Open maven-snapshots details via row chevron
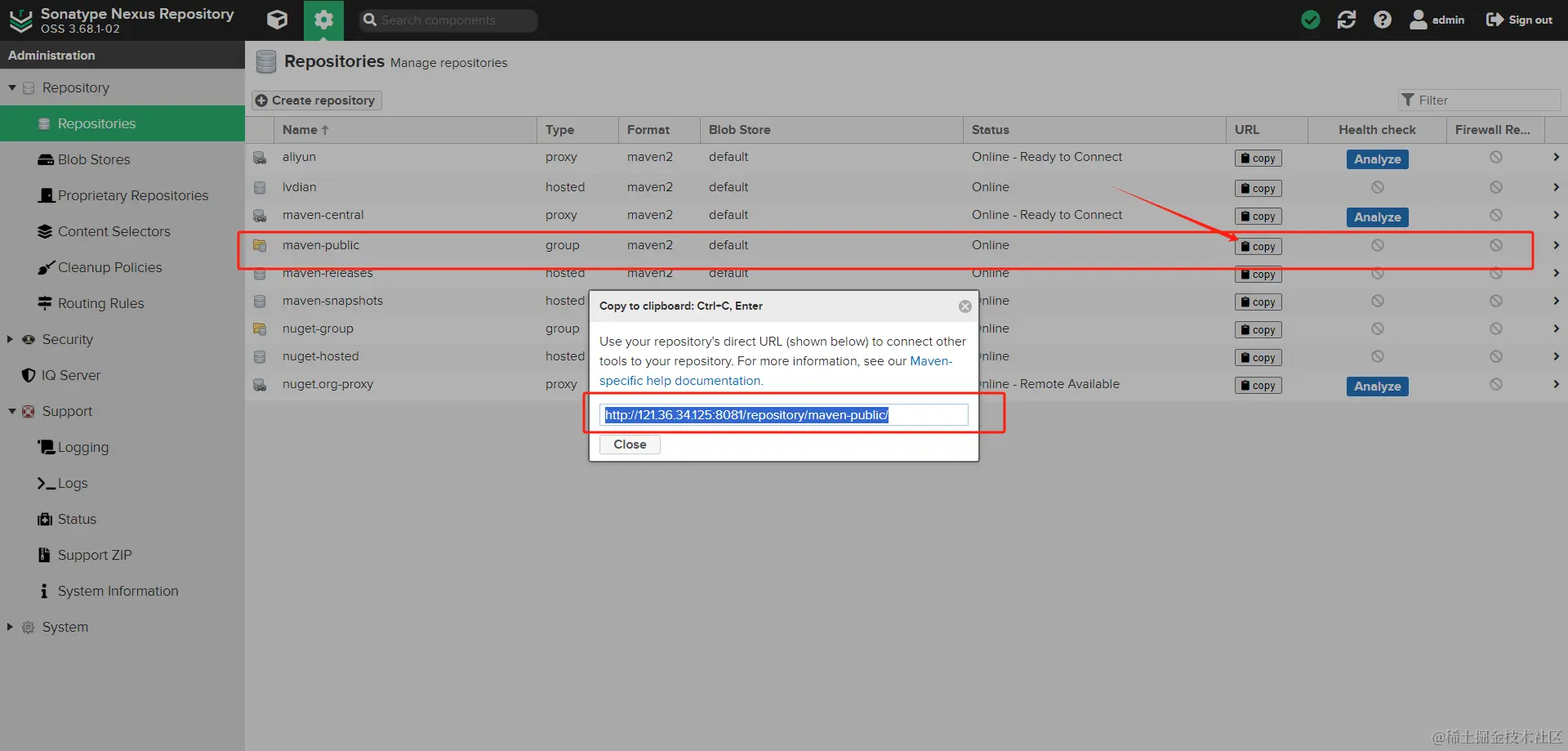Image resolution: width=1568 pixels, height=751 pixels. point(1556,301)
